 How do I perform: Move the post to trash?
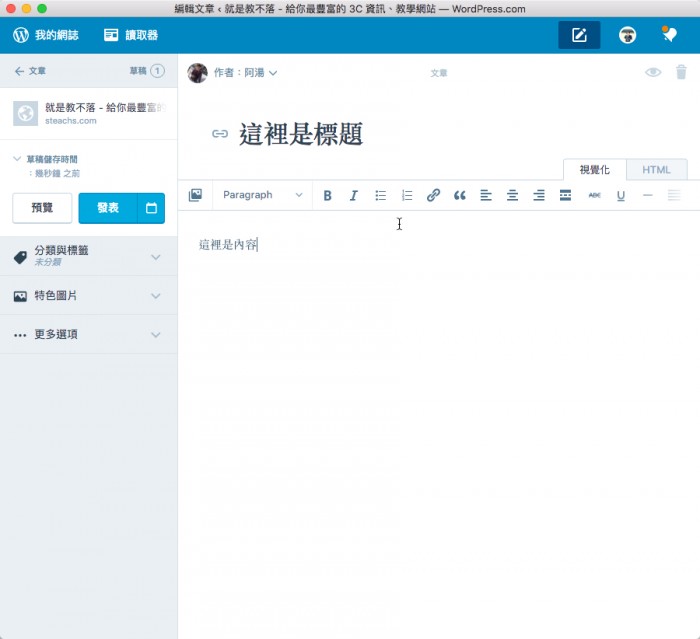pyautogui.click(x=681, y=72)
